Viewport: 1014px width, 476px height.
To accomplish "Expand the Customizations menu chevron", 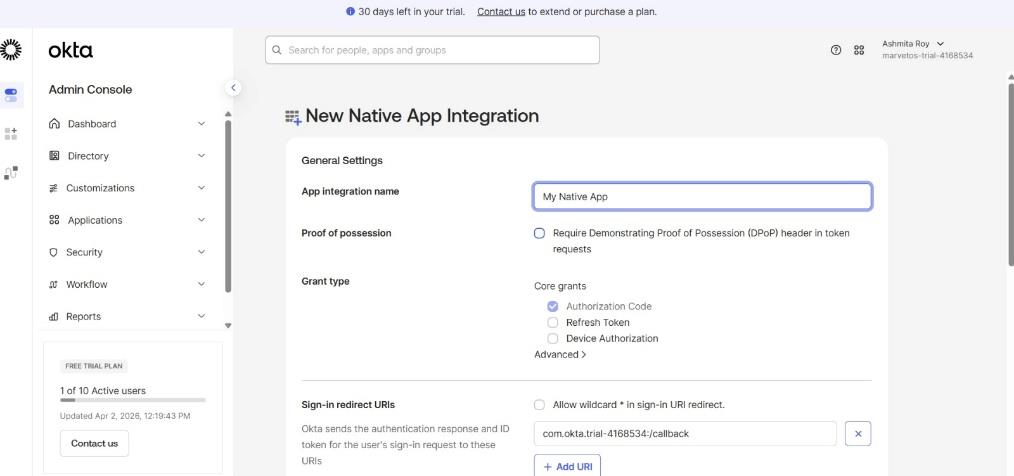I will (x=201, y=188).
